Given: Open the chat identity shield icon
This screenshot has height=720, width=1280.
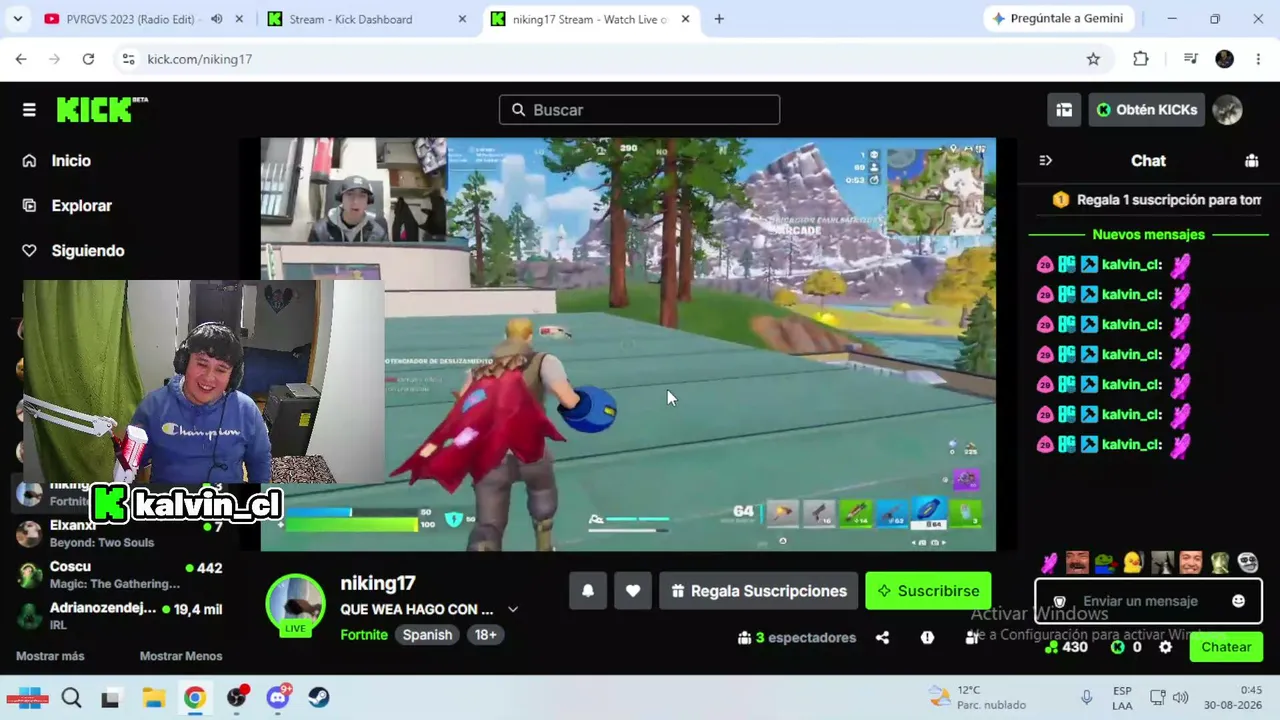Looking at the screenshot, I should coord(1060,601).
